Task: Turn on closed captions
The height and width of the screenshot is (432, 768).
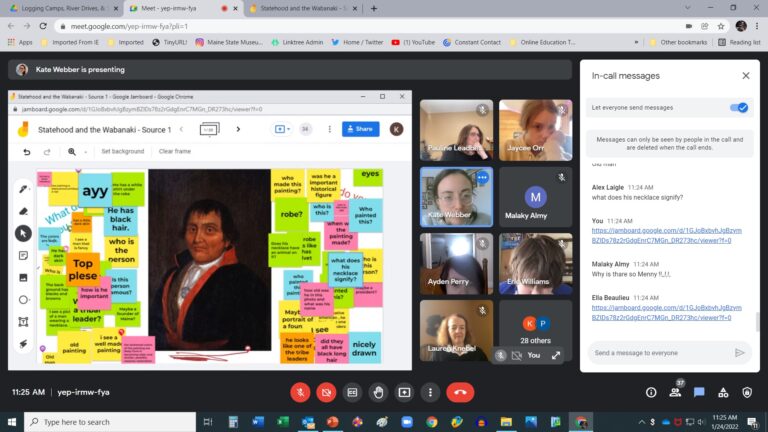Action: coord(352,392)
